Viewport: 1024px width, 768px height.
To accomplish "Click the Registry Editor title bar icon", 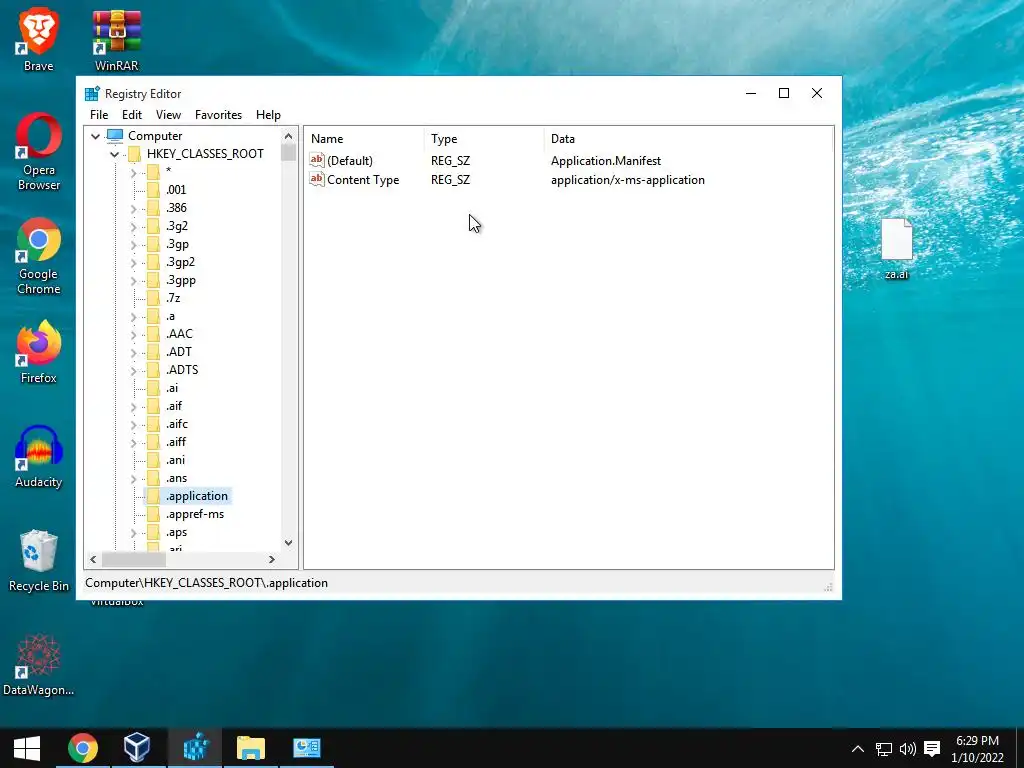I will (92, 93).
